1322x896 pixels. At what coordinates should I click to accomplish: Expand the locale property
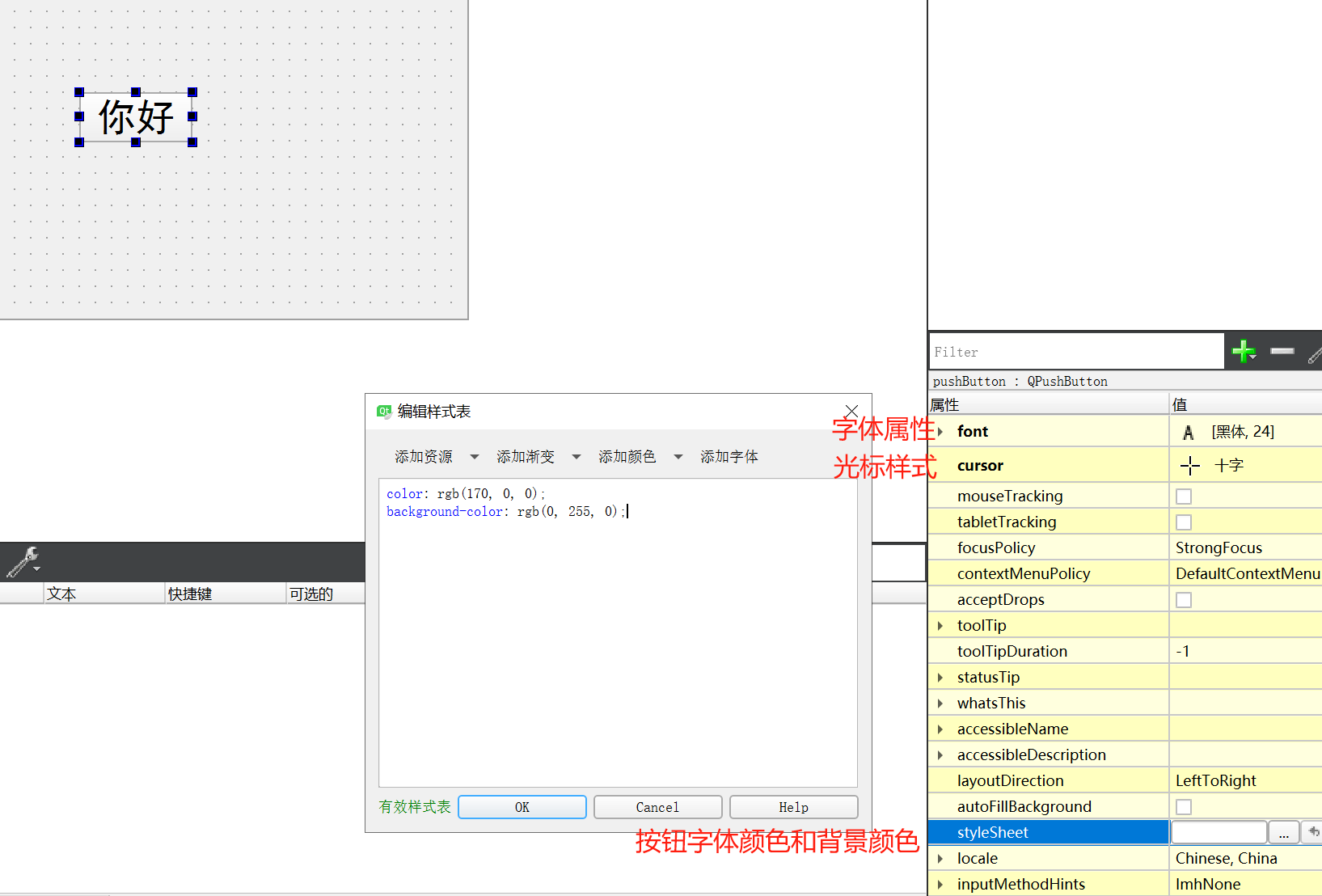tap(940, 859)
